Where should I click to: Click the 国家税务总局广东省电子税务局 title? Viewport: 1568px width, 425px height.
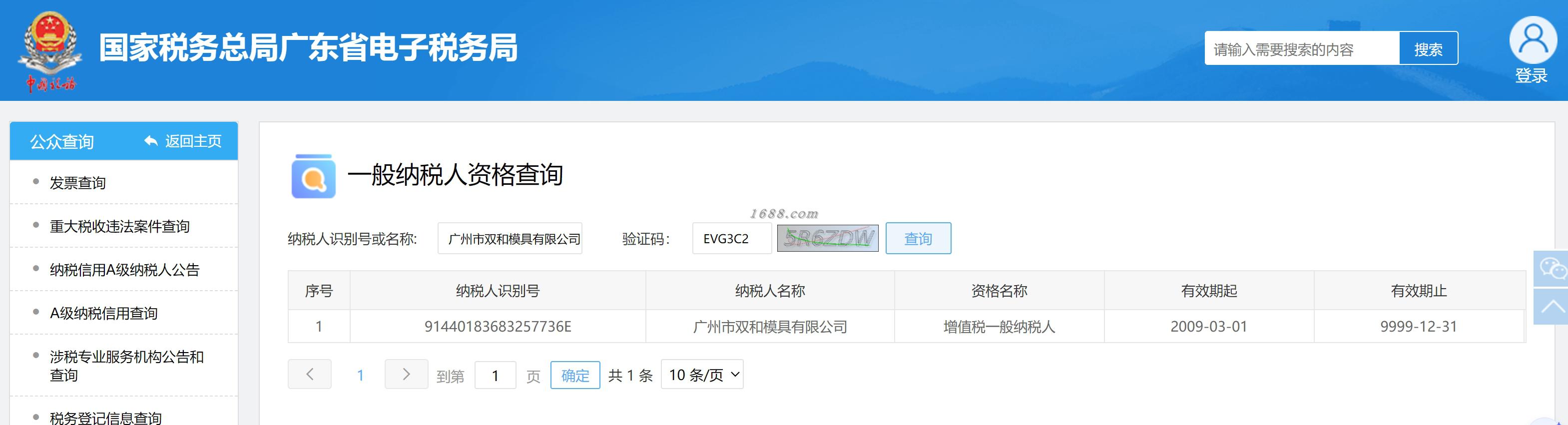(x=308, y=47)
